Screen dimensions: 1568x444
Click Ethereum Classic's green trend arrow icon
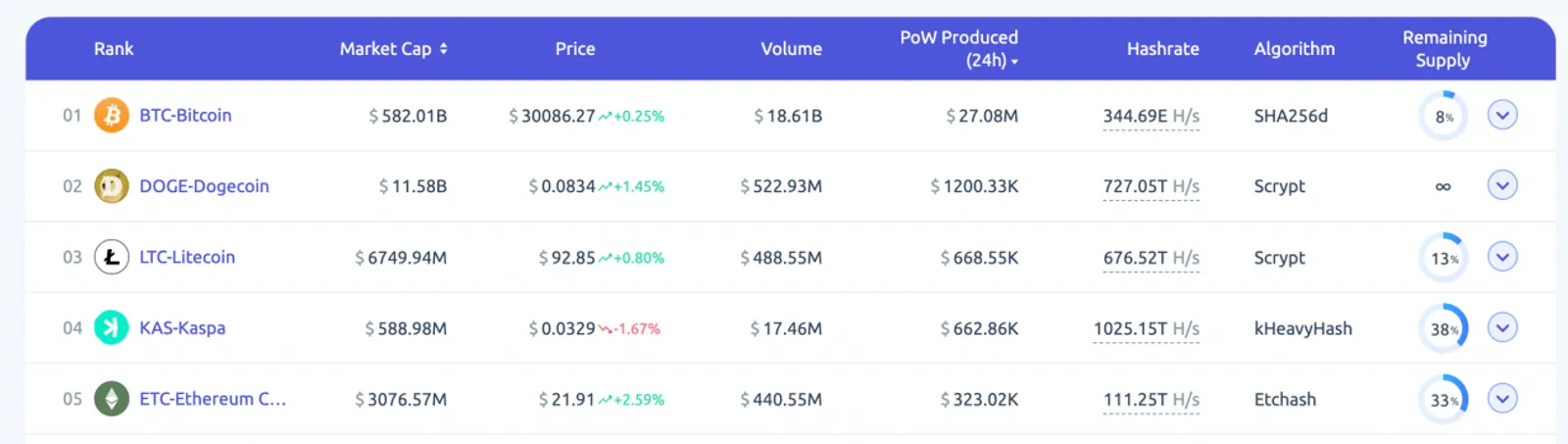(x=605, y=400)
